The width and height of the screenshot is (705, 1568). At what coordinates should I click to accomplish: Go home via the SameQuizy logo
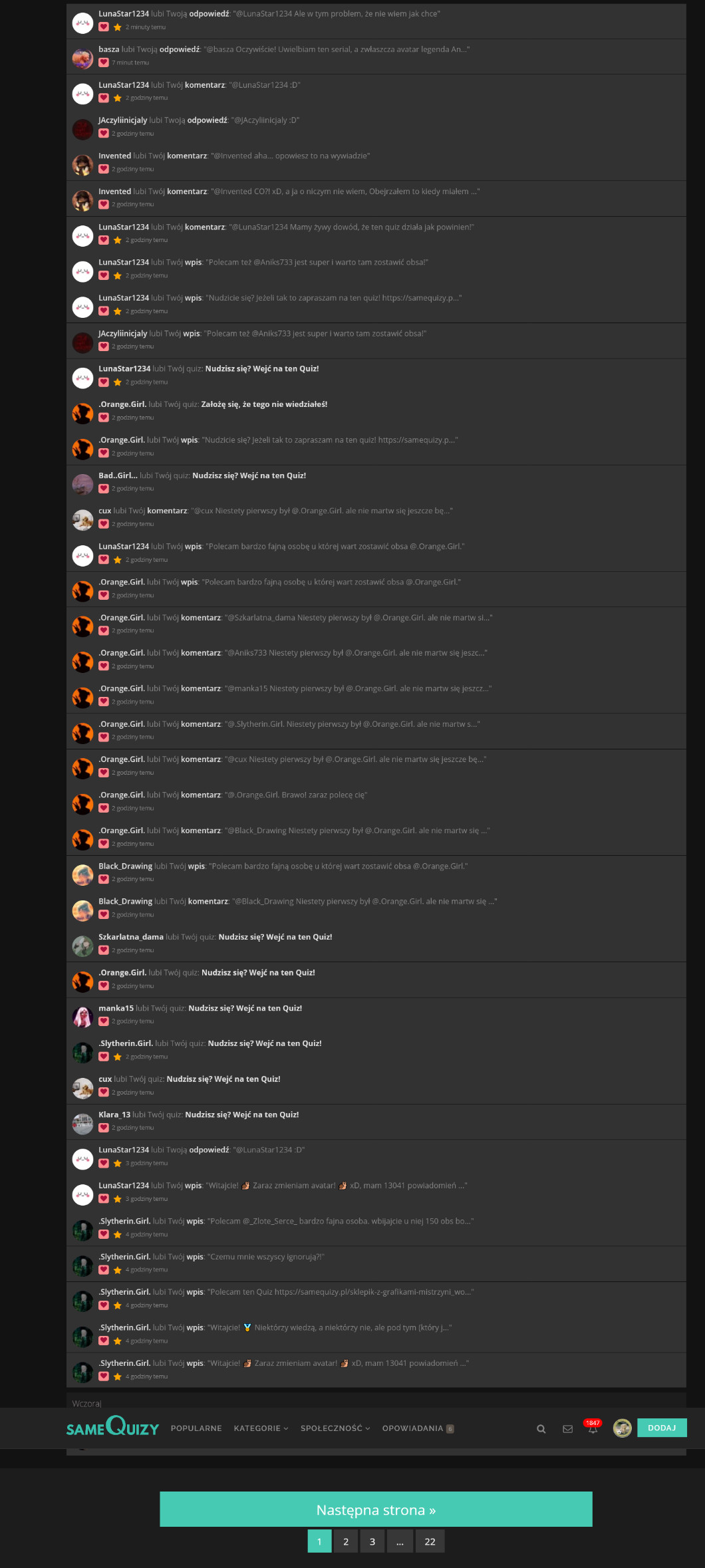pyautogui.click(x=112, y=1427)
